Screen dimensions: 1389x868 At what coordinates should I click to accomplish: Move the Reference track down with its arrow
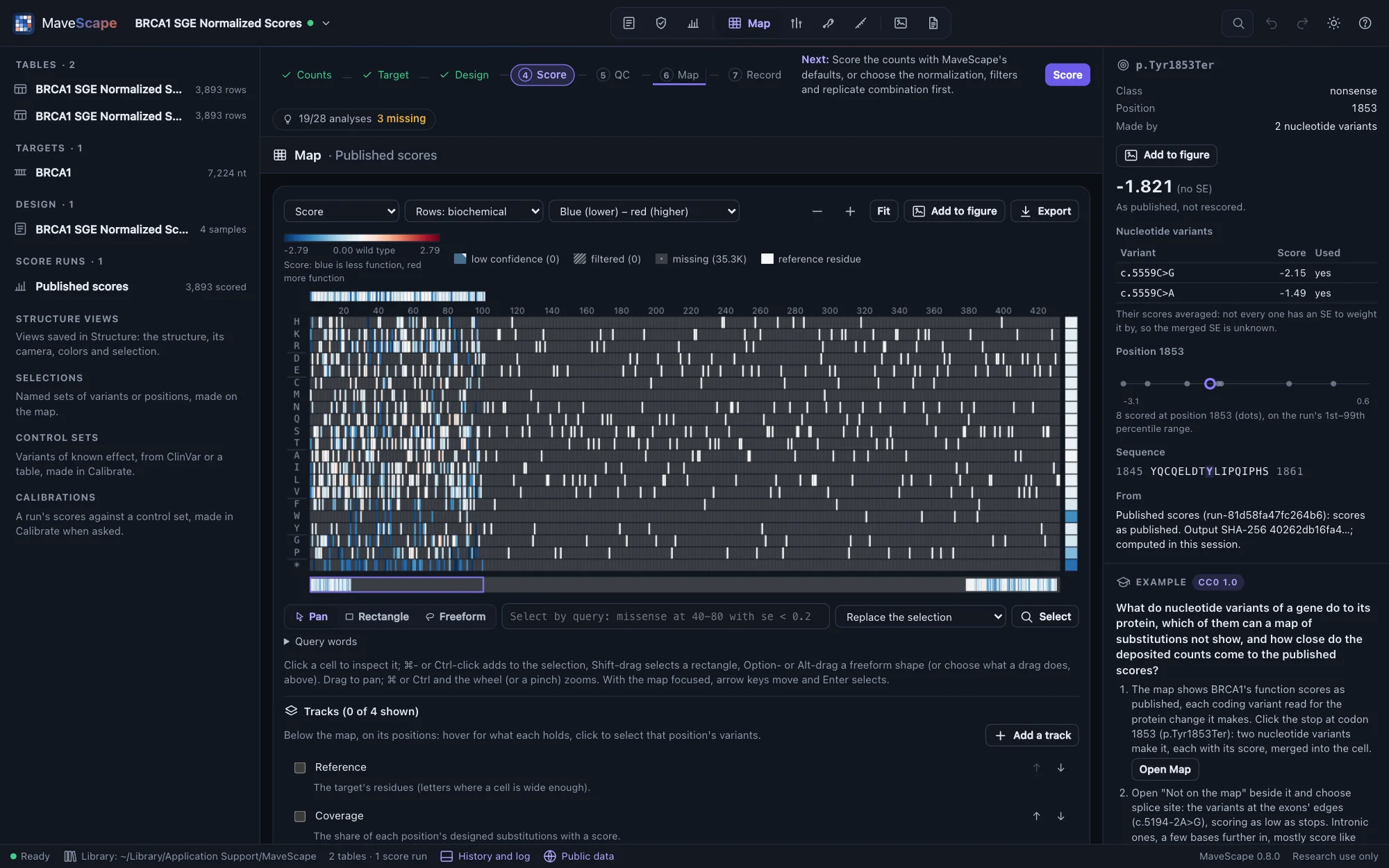(x=1061, y=767)
